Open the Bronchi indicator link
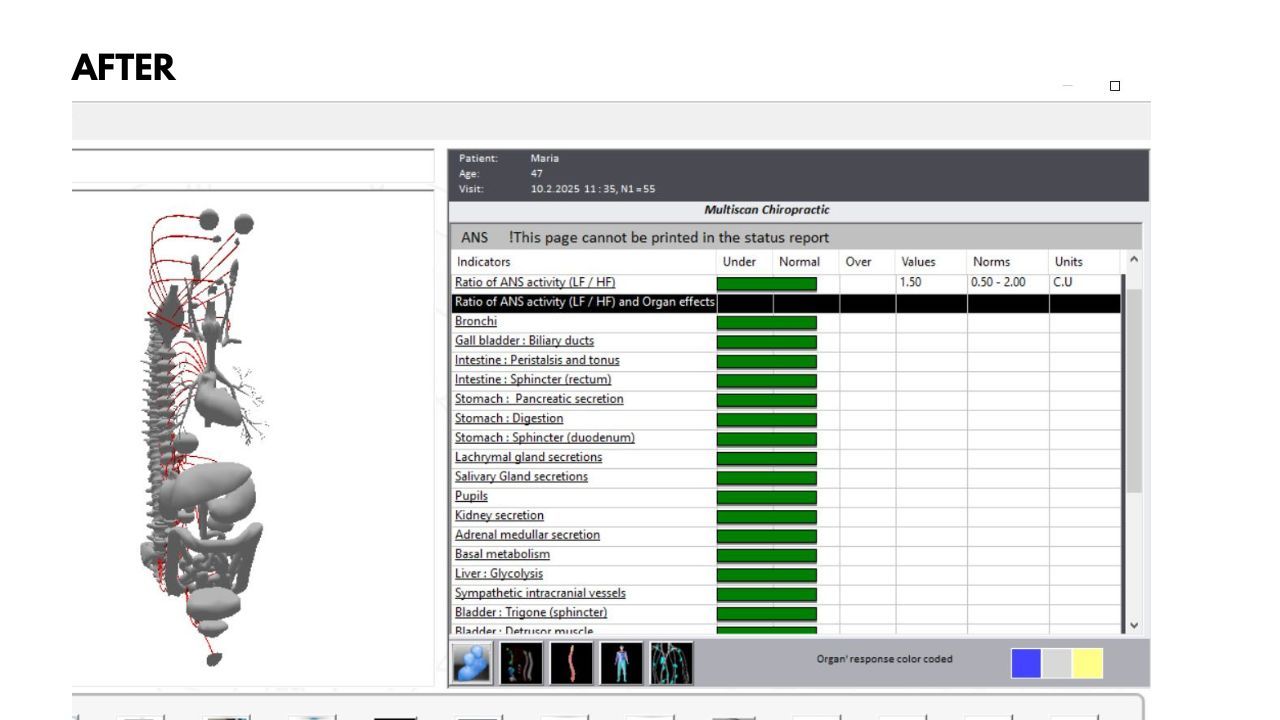 coord(476,321)
